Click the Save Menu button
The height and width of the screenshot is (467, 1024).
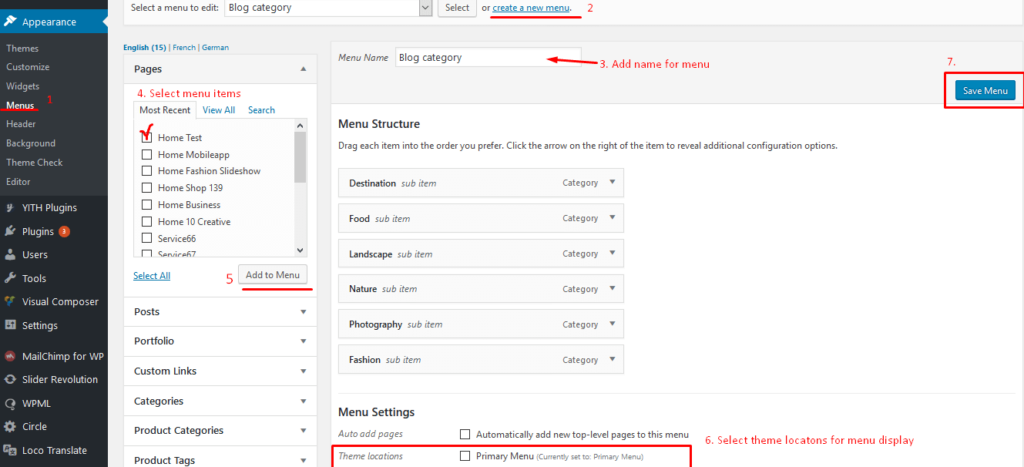coord(985,91)
